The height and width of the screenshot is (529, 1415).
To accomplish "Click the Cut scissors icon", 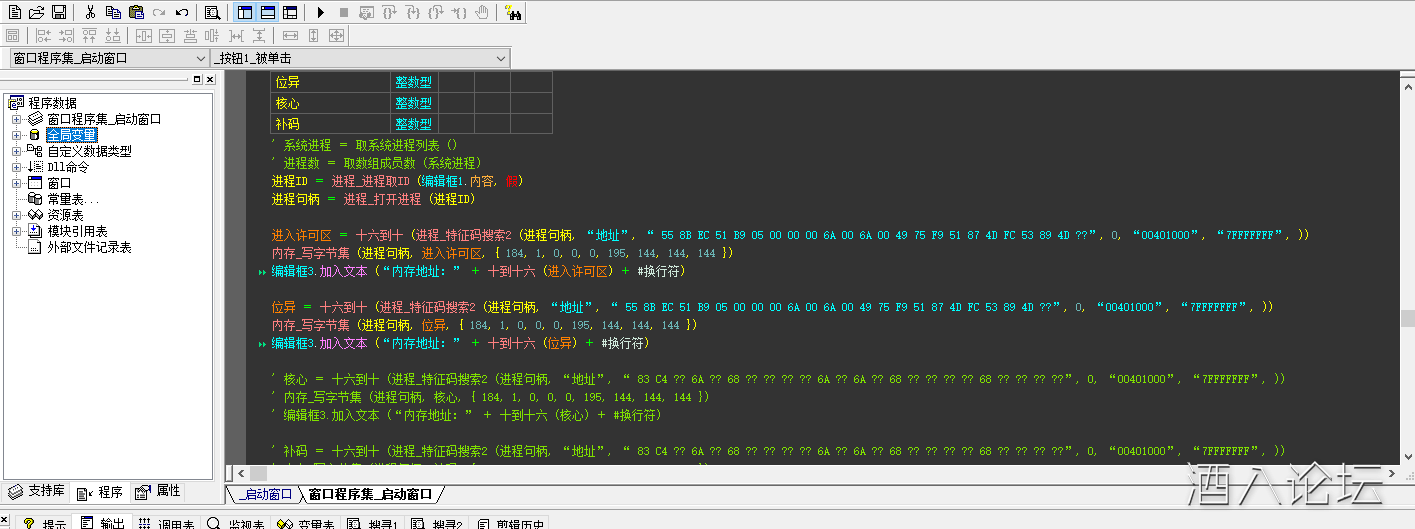I will pyautogui.click(x=90, y=13).
